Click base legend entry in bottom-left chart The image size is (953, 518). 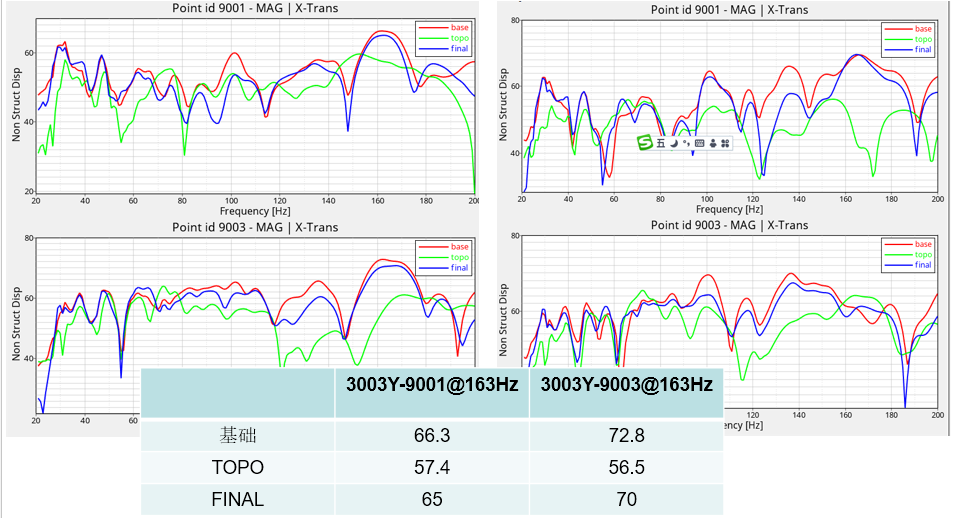tap(444, 246)
